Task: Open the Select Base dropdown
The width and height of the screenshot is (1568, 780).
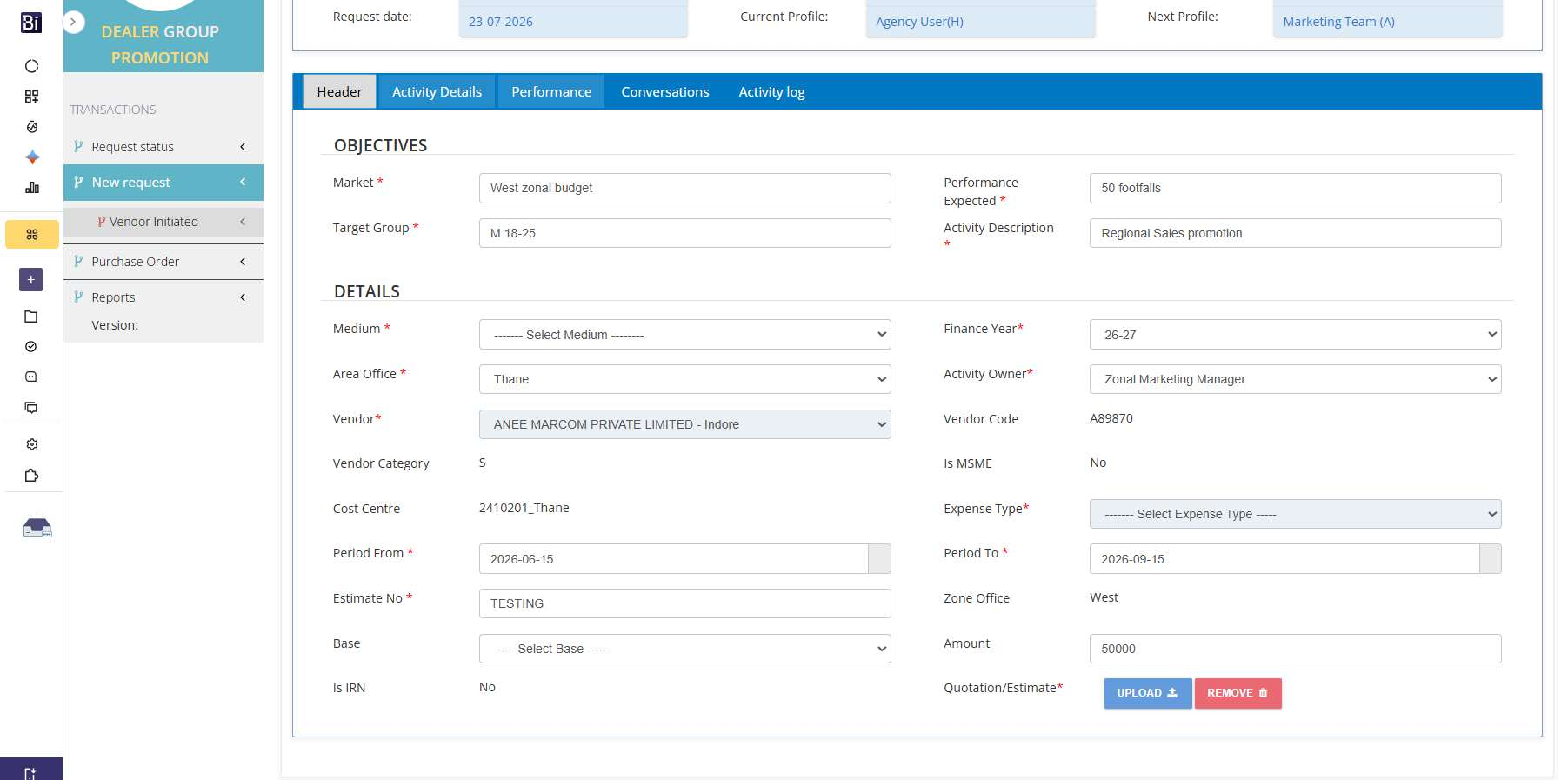Action: click(x=684, y=649)
